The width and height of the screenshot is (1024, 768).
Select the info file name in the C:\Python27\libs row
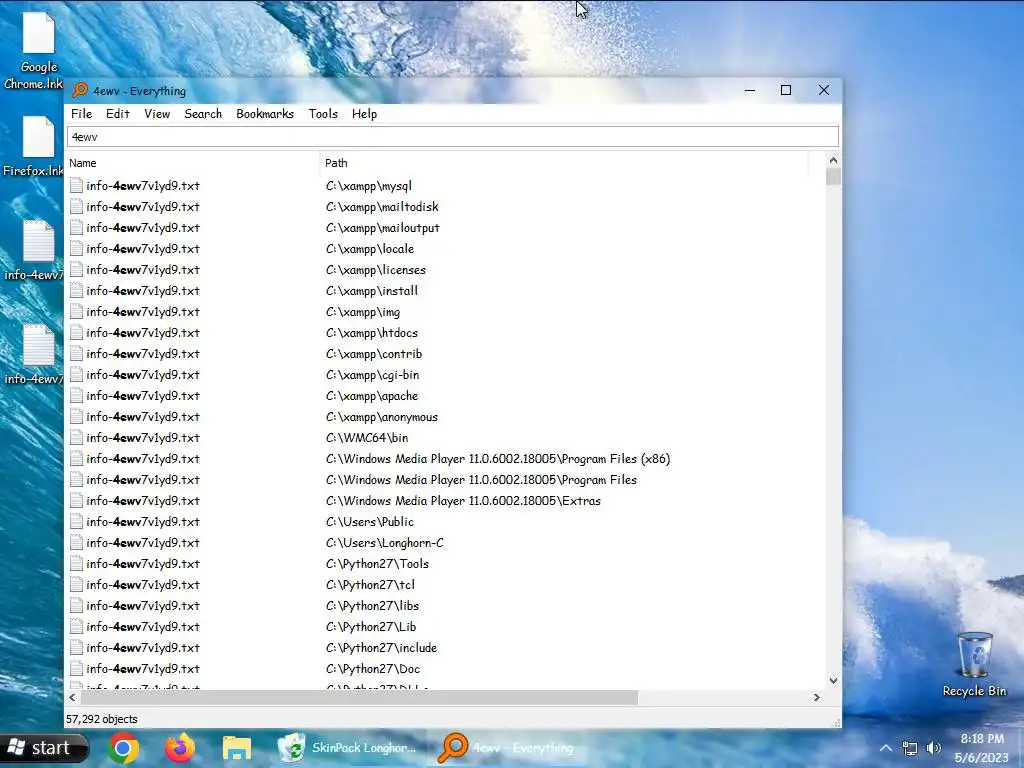point(143,605)
